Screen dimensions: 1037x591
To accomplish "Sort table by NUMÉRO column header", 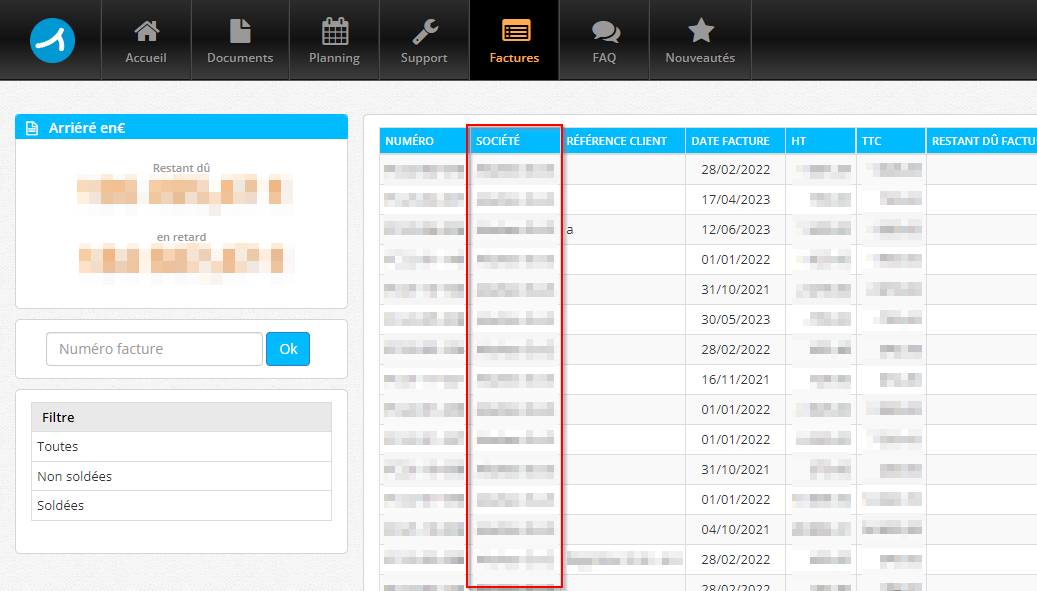I will (x=409, y=141).
